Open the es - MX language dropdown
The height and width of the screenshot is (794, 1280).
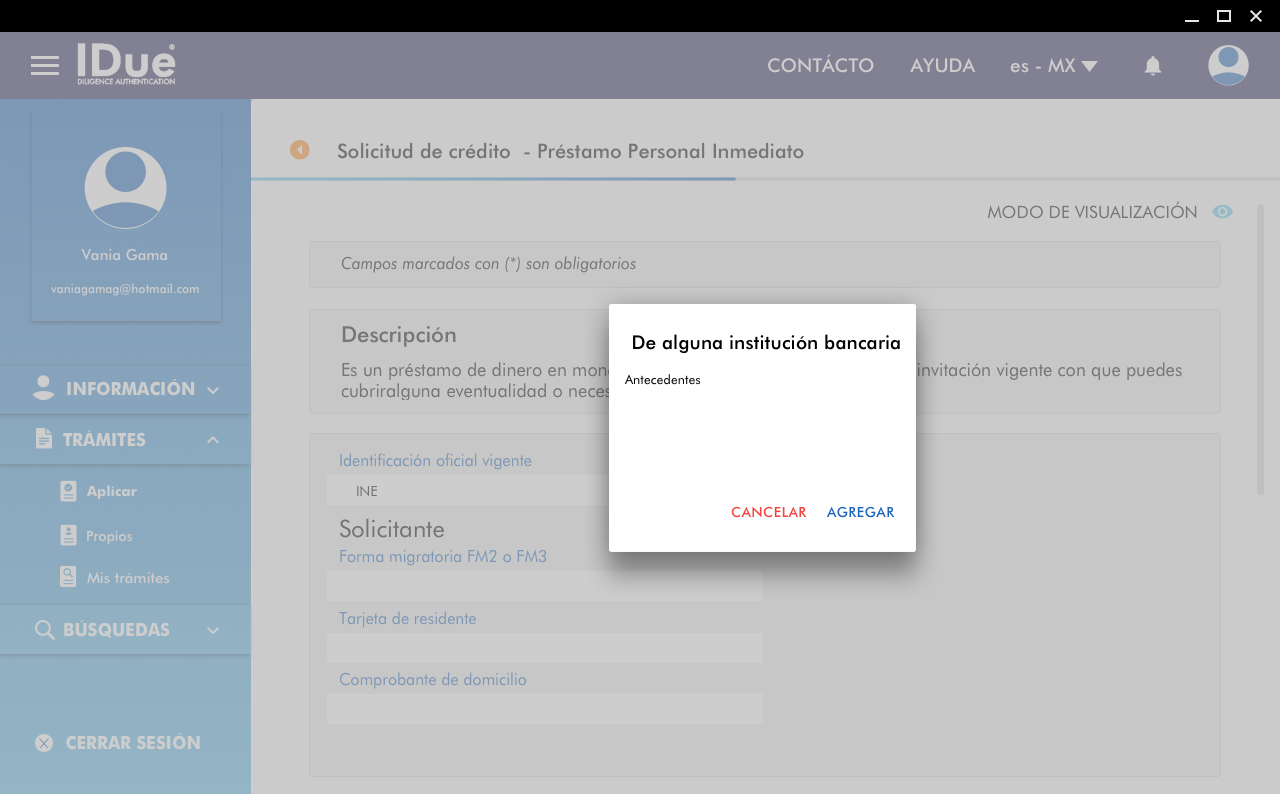point(1054,66)
